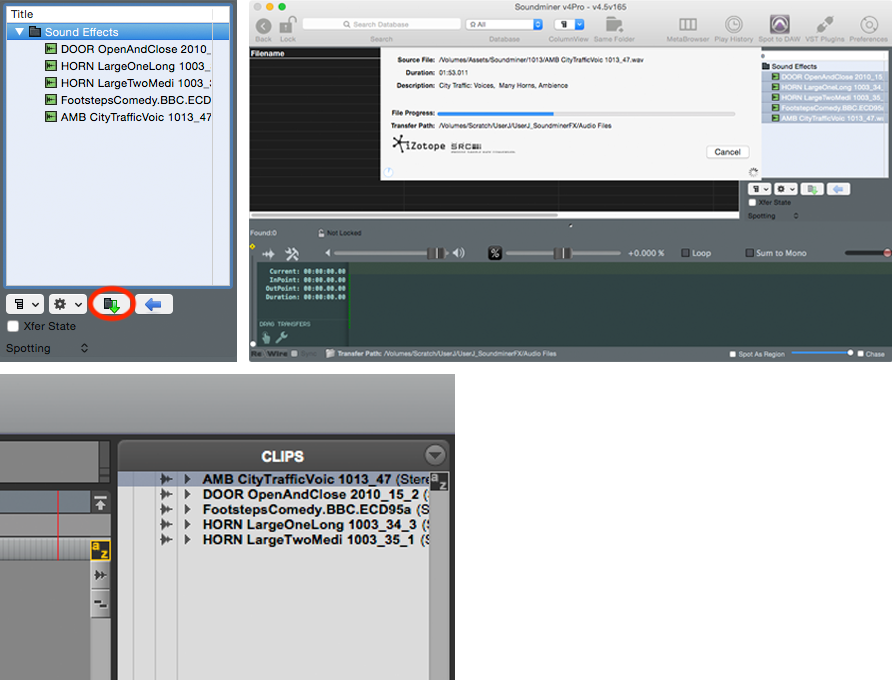Open the CLIPS list dropdown menu arrow
Image resolution: width=892 pixels, height=680 pixels.
(x=435, y=455)
